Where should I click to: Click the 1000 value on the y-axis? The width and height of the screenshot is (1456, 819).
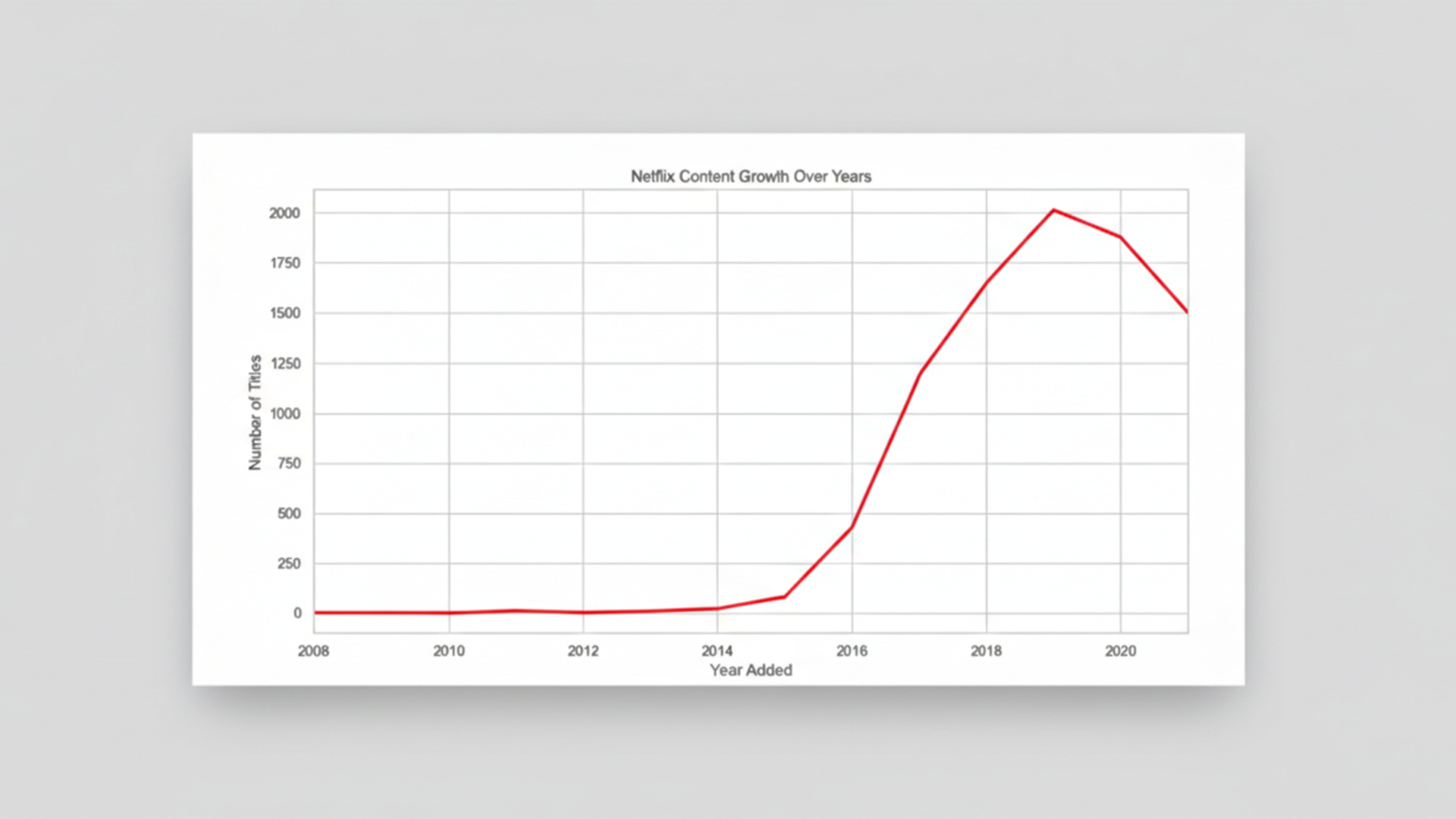284,414
